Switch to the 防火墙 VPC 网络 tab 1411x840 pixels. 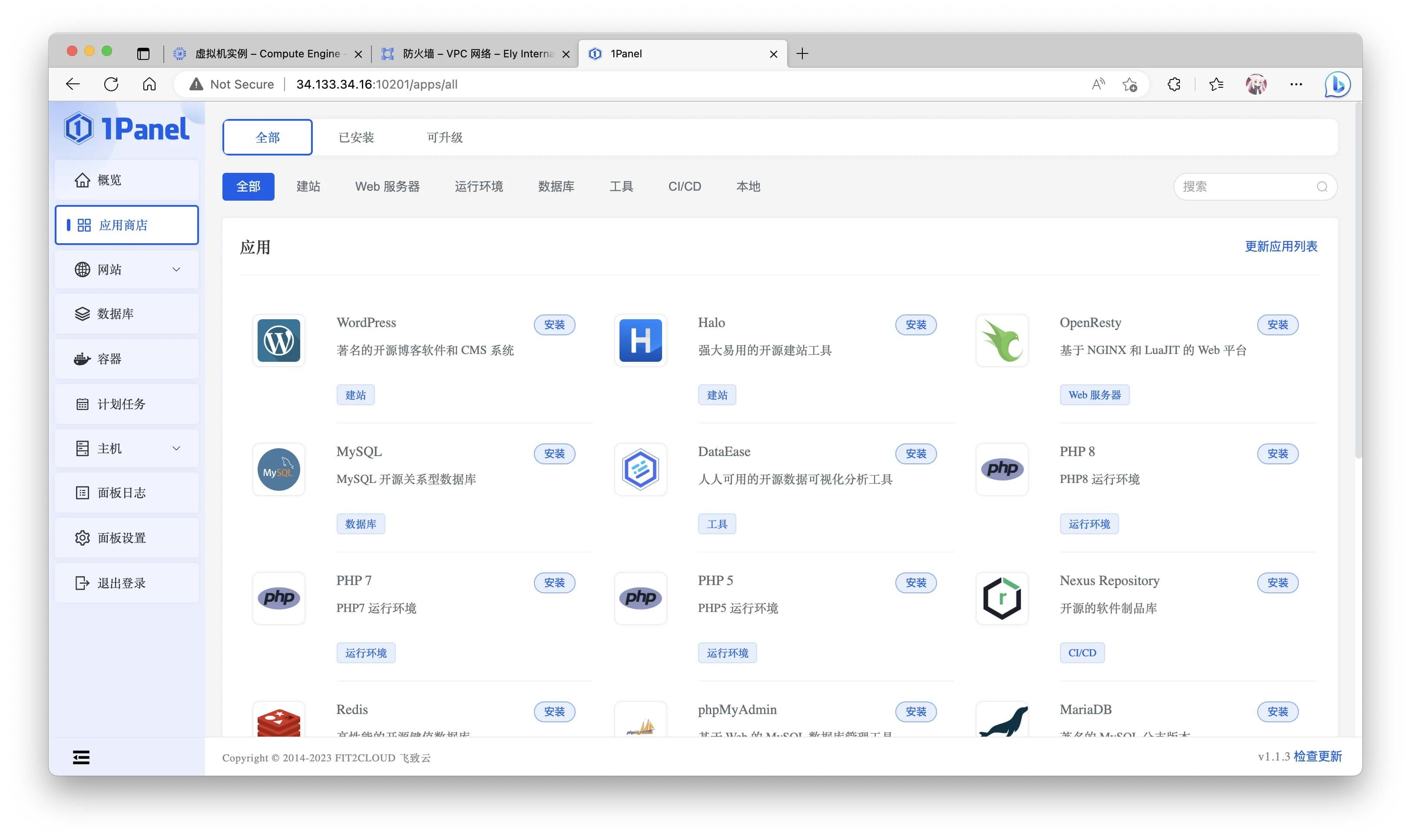point(475,54)
